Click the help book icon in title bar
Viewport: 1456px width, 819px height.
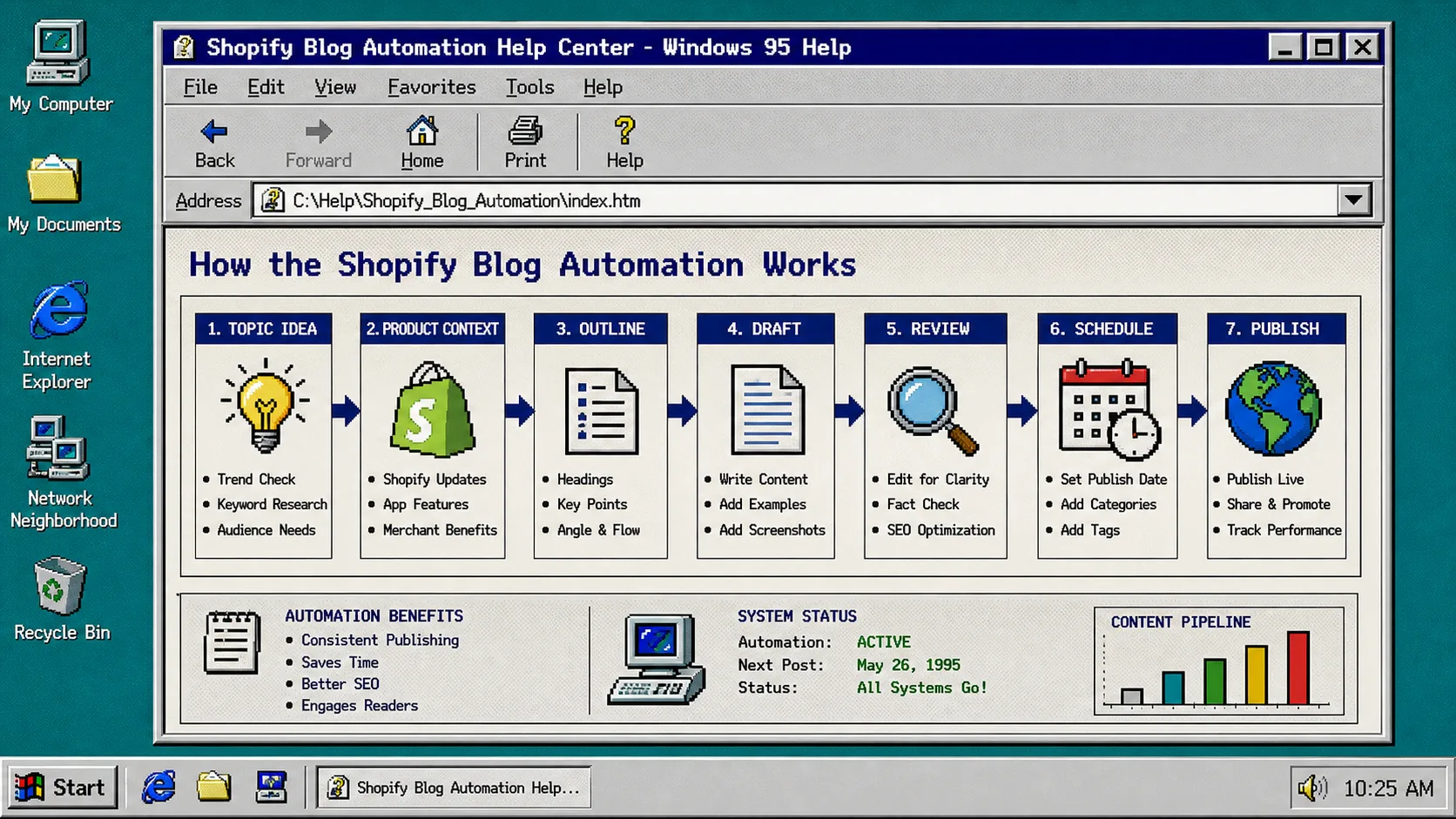pos(184,47)
